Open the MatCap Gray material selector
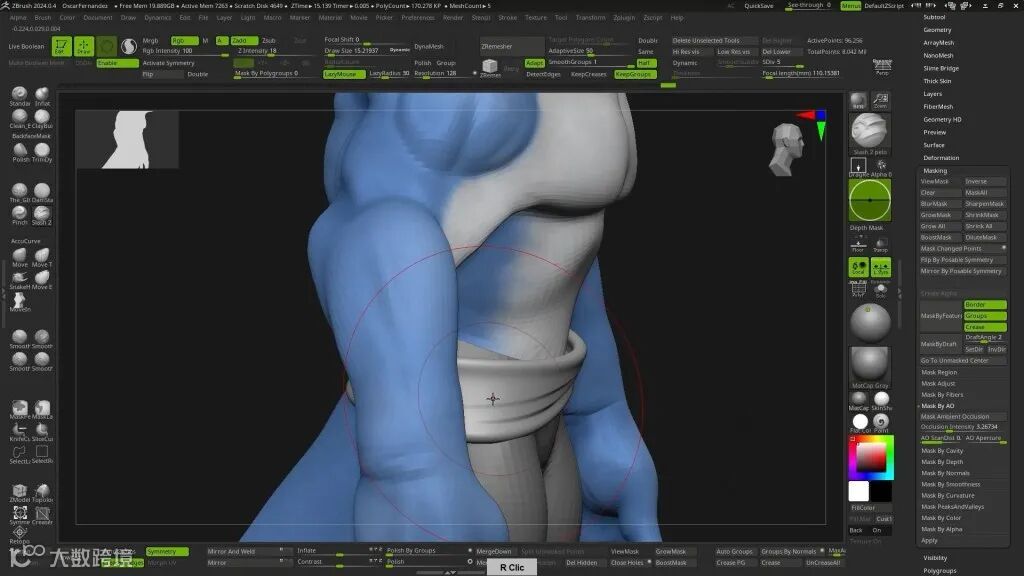Image resolution: width=1024 pixels, height=576 pixels. click(x=869, y=367)
